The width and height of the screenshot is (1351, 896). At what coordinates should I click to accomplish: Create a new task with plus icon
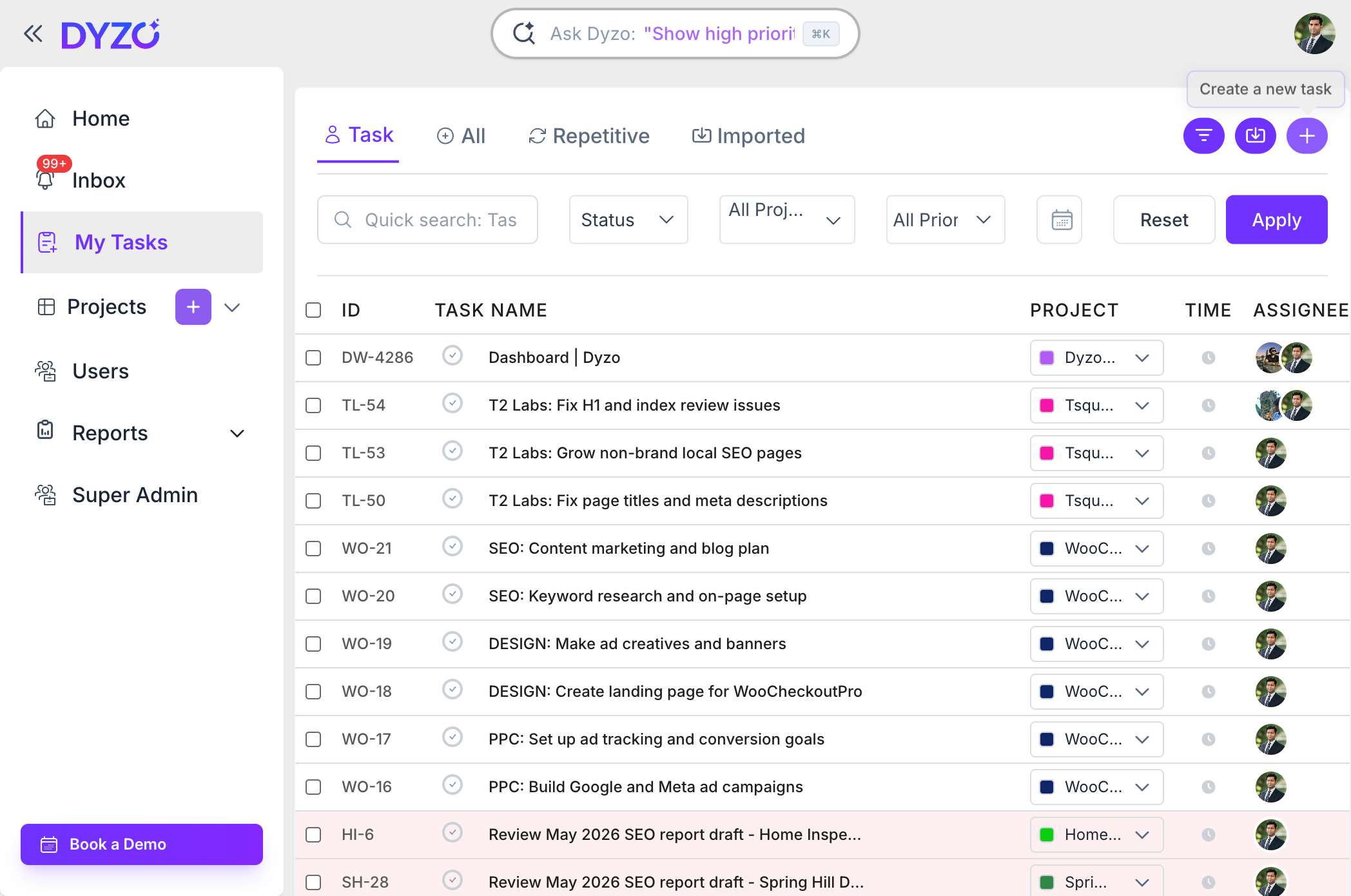tap(1307, 136)
